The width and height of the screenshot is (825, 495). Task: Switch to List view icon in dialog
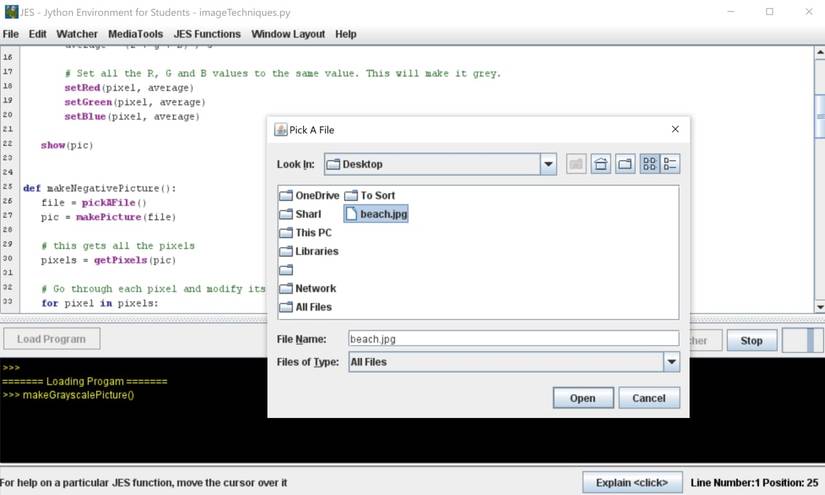(650, 164)
